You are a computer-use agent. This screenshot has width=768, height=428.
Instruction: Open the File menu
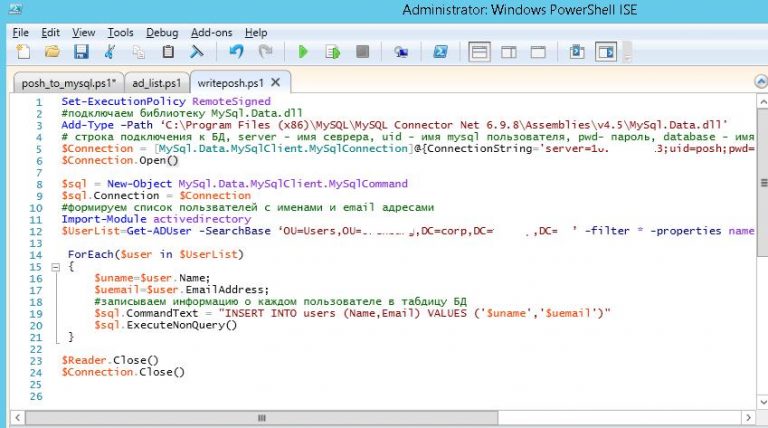(x=21, y=33)
